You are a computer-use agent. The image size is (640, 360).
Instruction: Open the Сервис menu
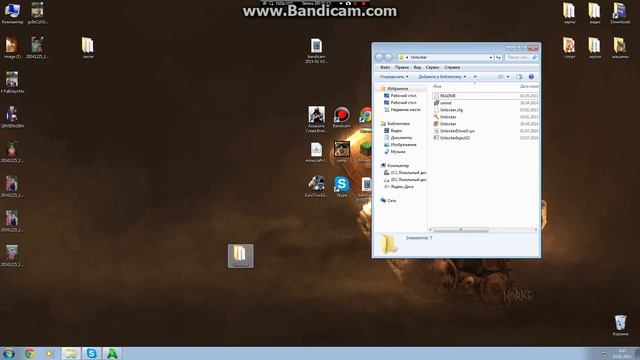point(432,67)
